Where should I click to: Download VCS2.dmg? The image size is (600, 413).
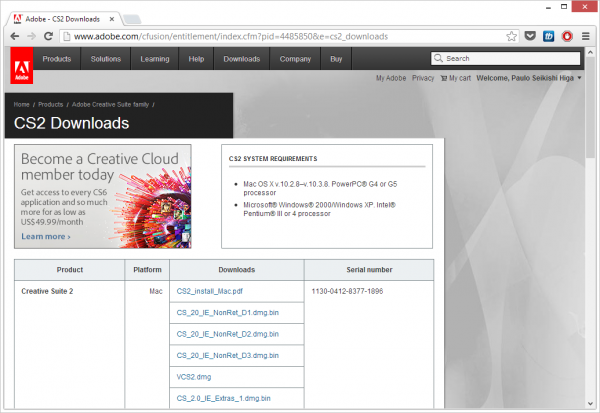click(194, 377)
